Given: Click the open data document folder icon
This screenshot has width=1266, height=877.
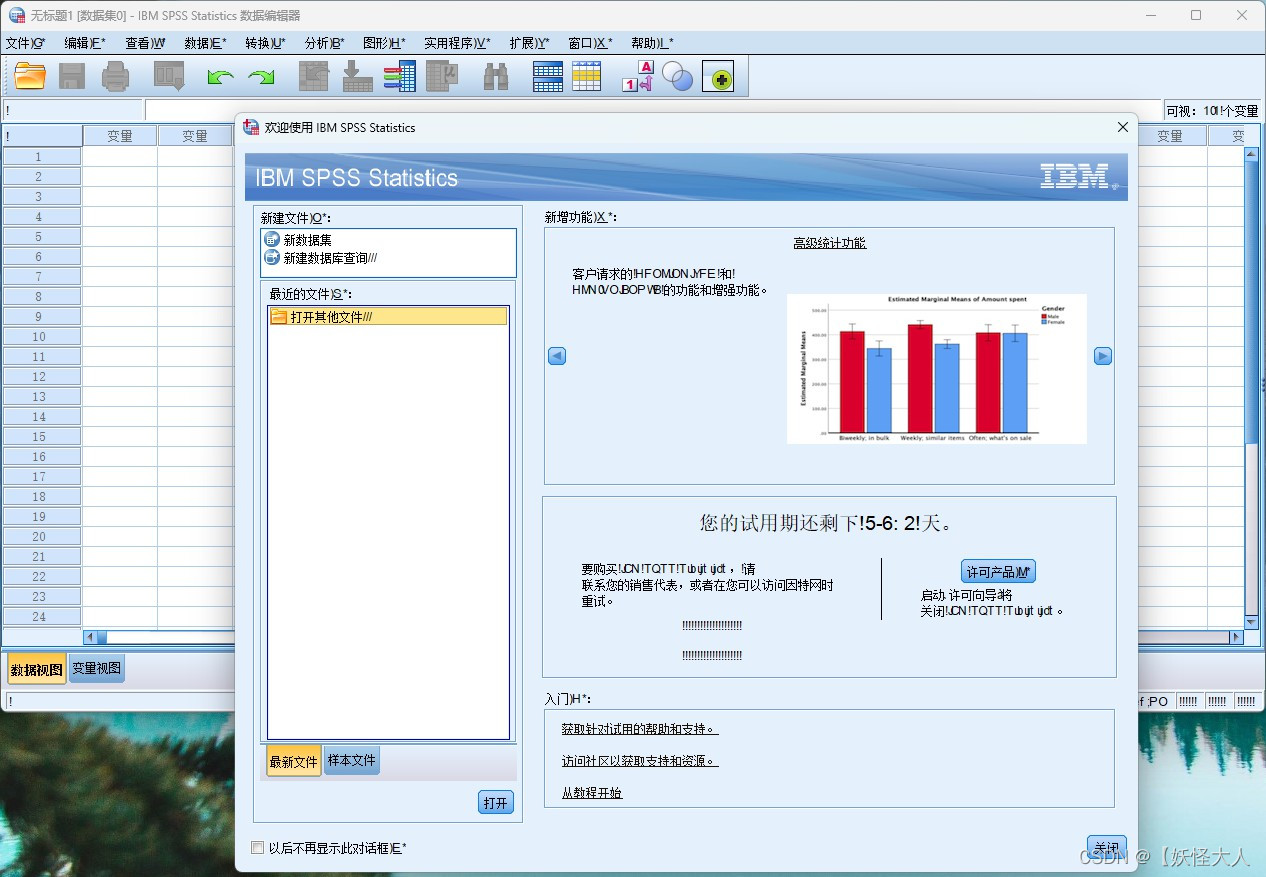Looking at the screenshot, I should (x=30, y=76).
